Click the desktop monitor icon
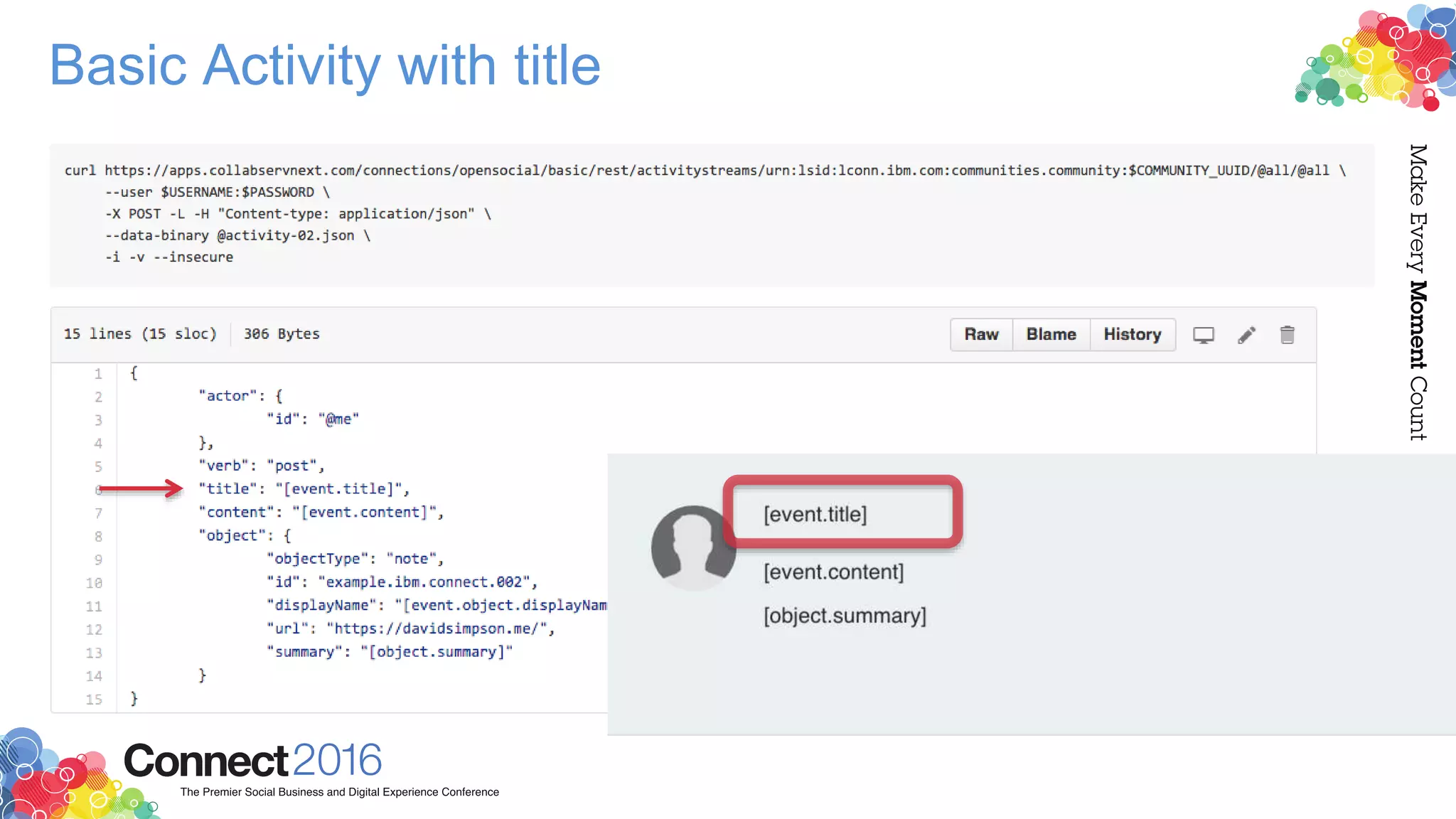 [1203, 335]
